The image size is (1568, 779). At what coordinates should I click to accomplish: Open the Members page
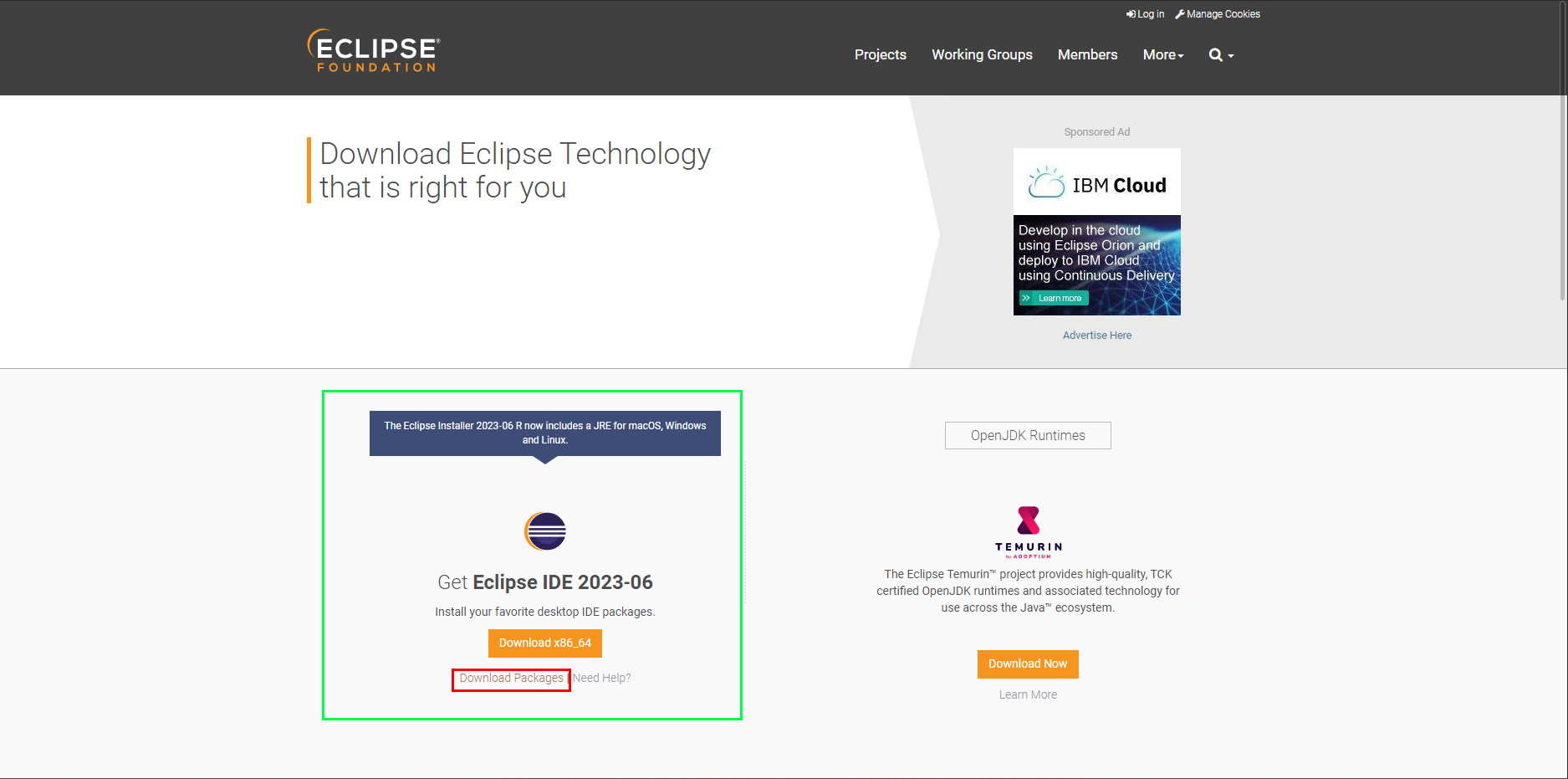1088,55
